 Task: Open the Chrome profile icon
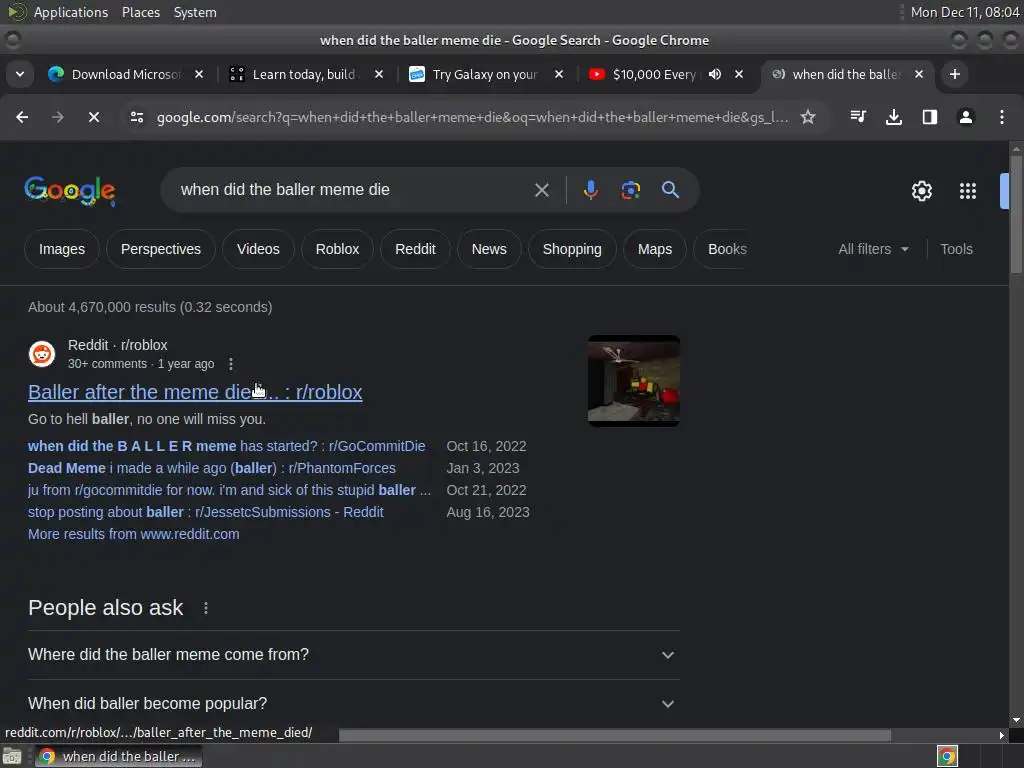pyautogui.click(x=965, y=117)
